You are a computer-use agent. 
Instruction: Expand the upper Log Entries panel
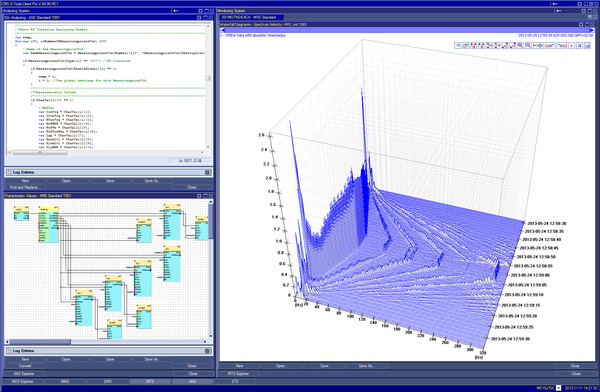[x=207, y=173]
